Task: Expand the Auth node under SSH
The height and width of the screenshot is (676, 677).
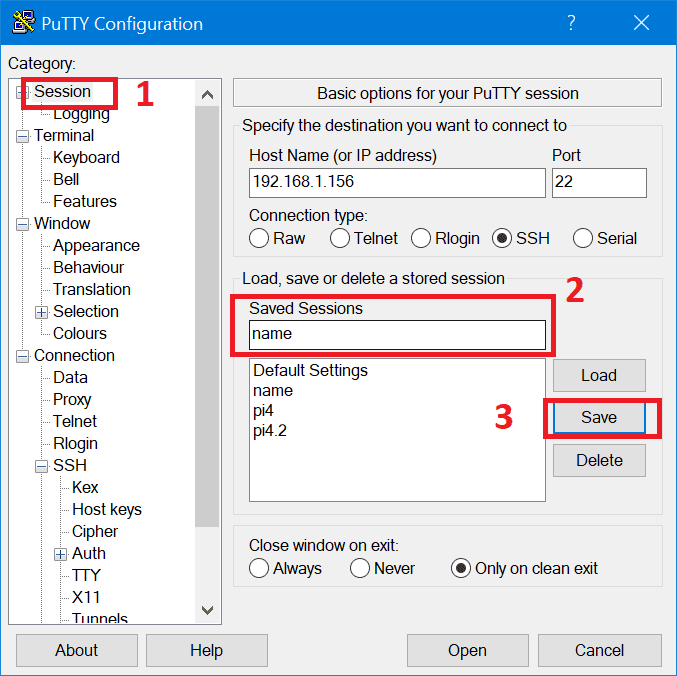Action: pos(61,554)
